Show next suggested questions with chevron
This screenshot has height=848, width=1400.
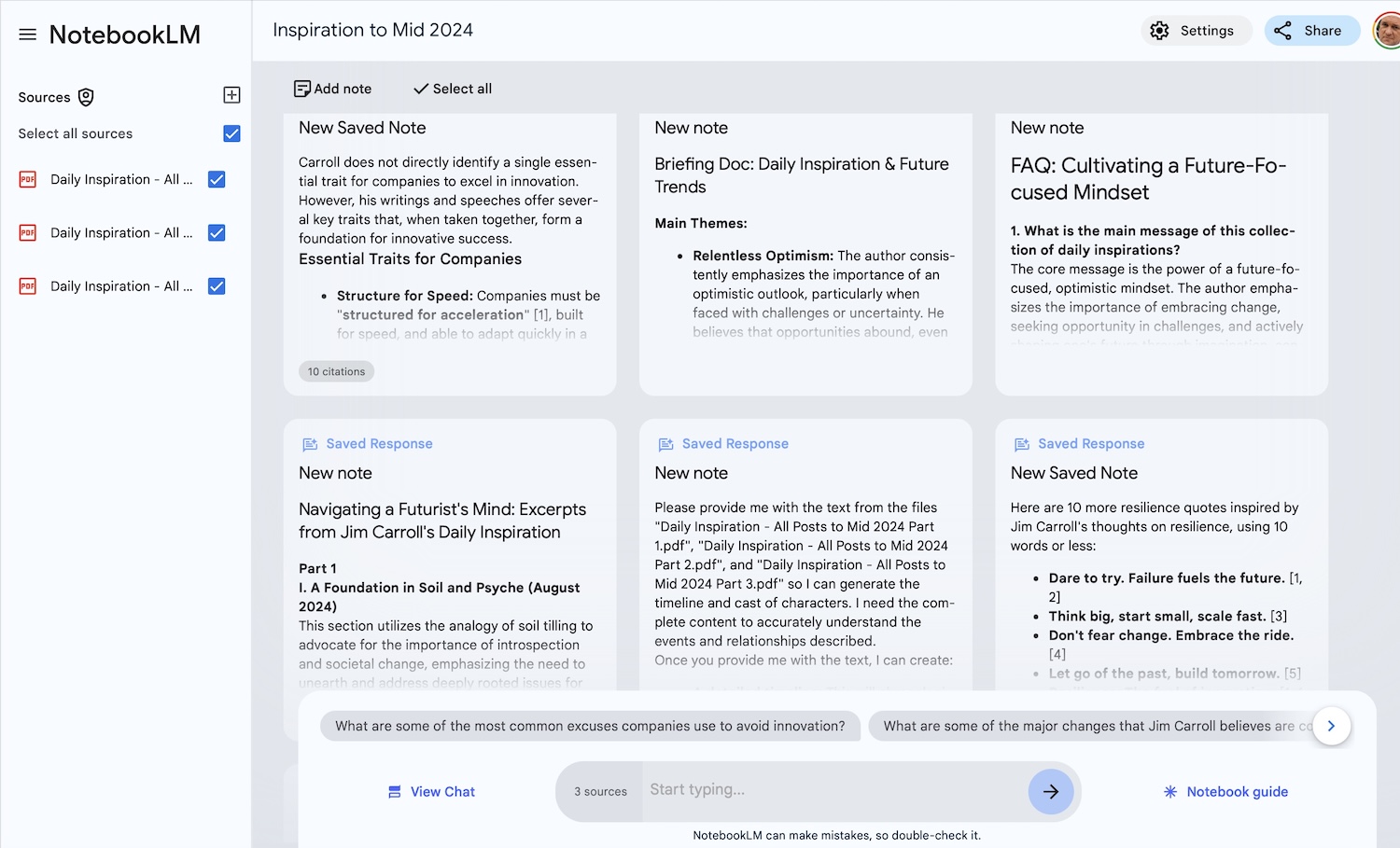point(1331,726)
